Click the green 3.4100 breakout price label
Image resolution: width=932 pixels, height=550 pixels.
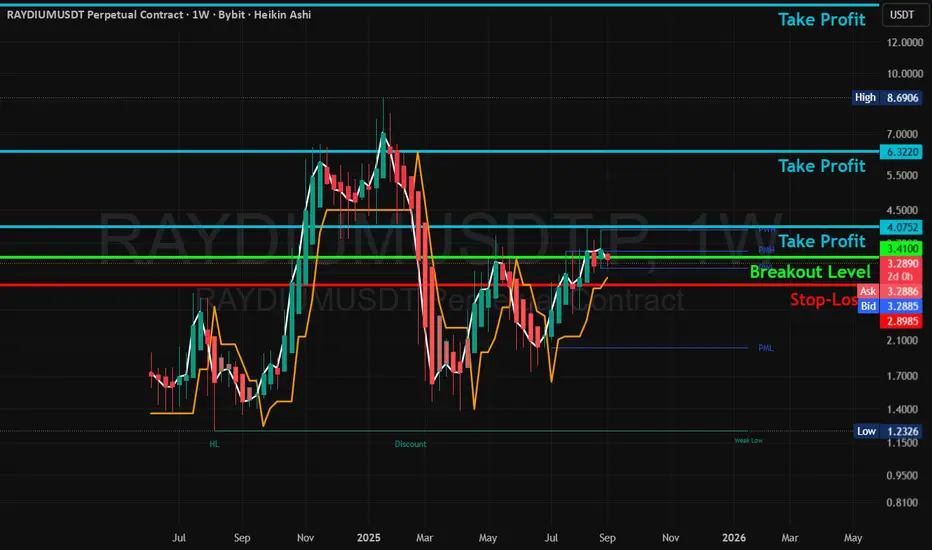point(901,249)
